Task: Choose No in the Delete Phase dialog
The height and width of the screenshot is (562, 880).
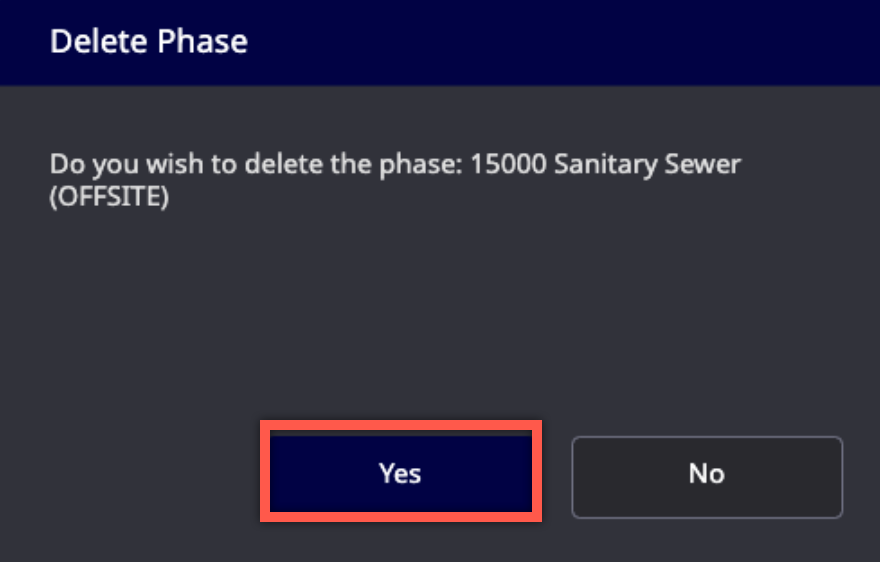Action: coord(706,473)
